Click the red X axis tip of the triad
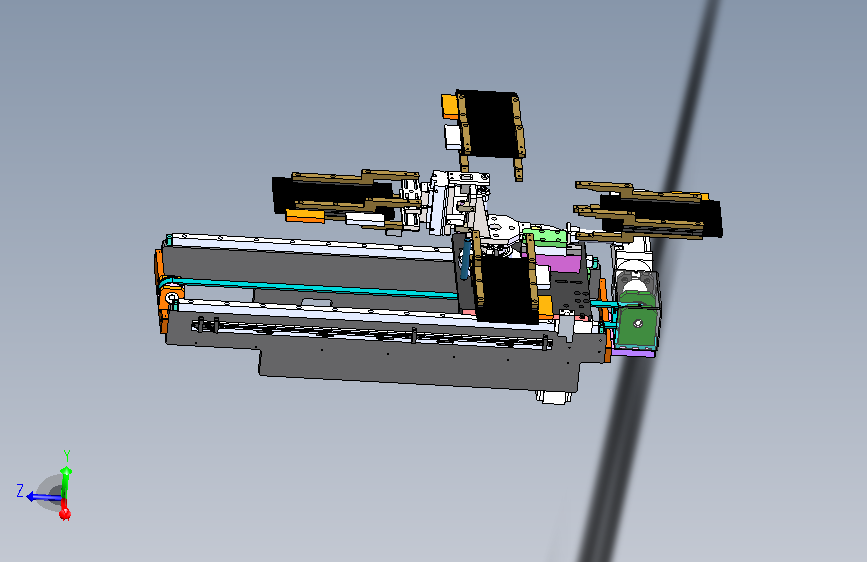The image size is (867, 562). pos(65,513)
